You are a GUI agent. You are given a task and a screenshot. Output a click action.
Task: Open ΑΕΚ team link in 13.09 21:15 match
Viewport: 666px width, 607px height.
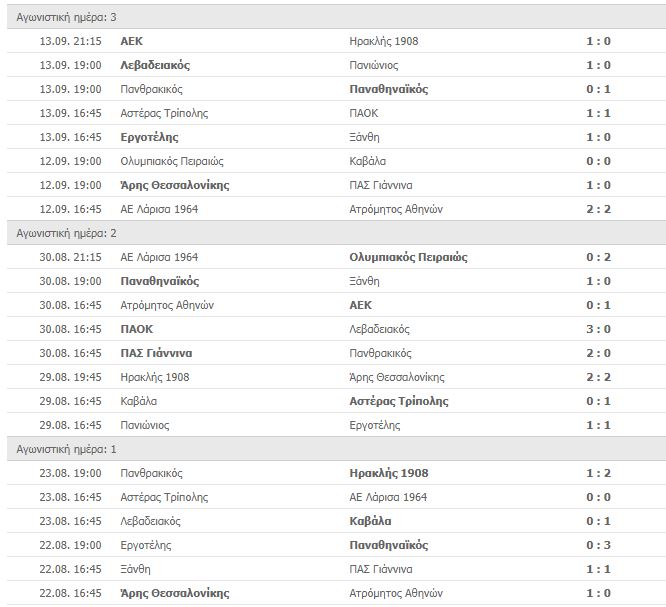point(130,41)
